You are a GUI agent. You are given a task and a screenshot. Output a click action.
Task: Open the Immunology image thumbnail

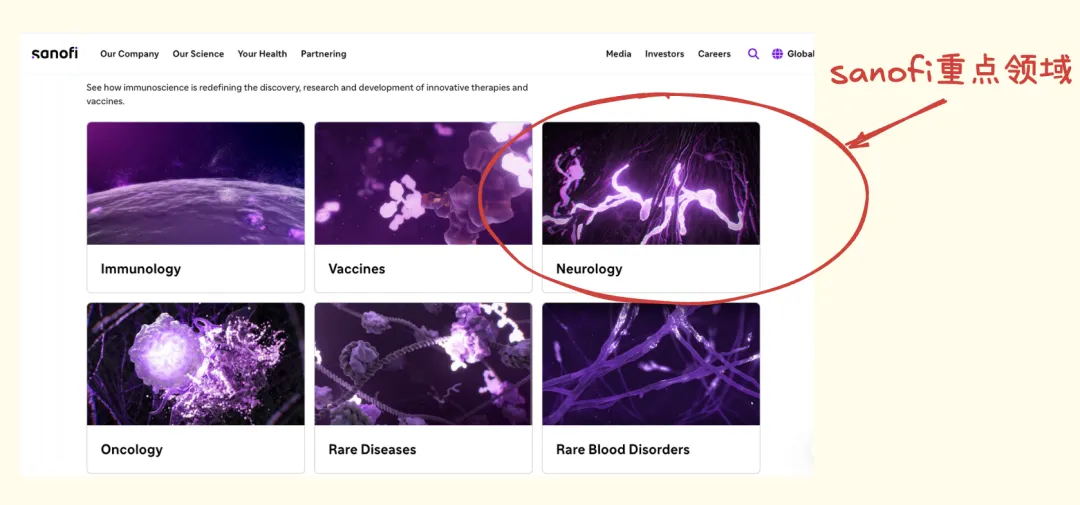(x=196, y=184)
